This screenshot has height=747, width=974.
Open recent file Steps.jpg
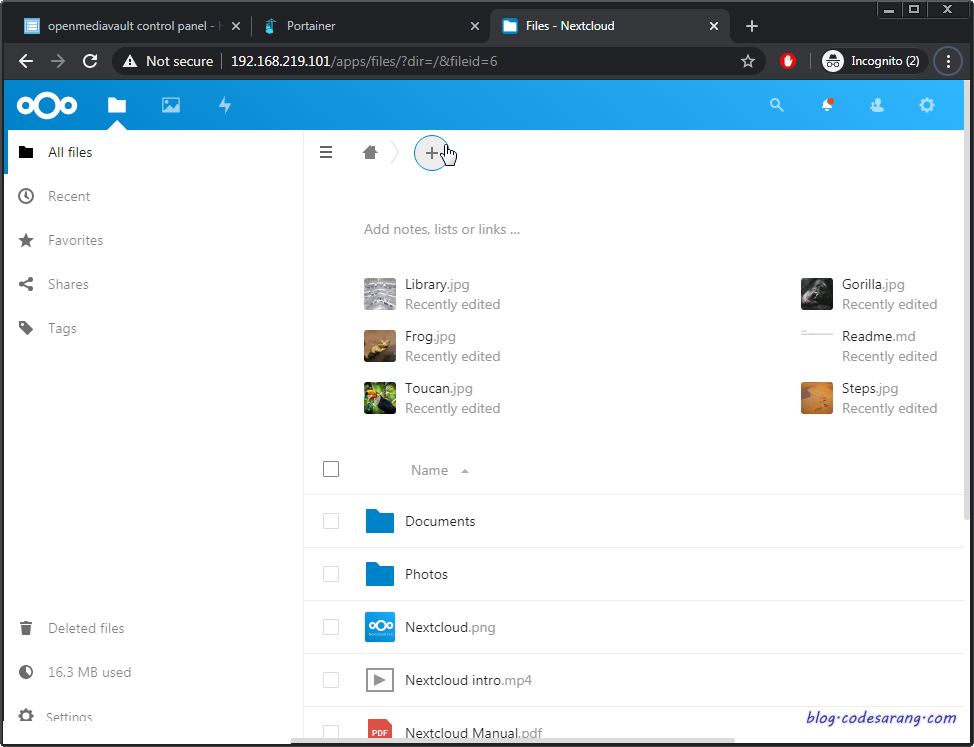(870, 389)
